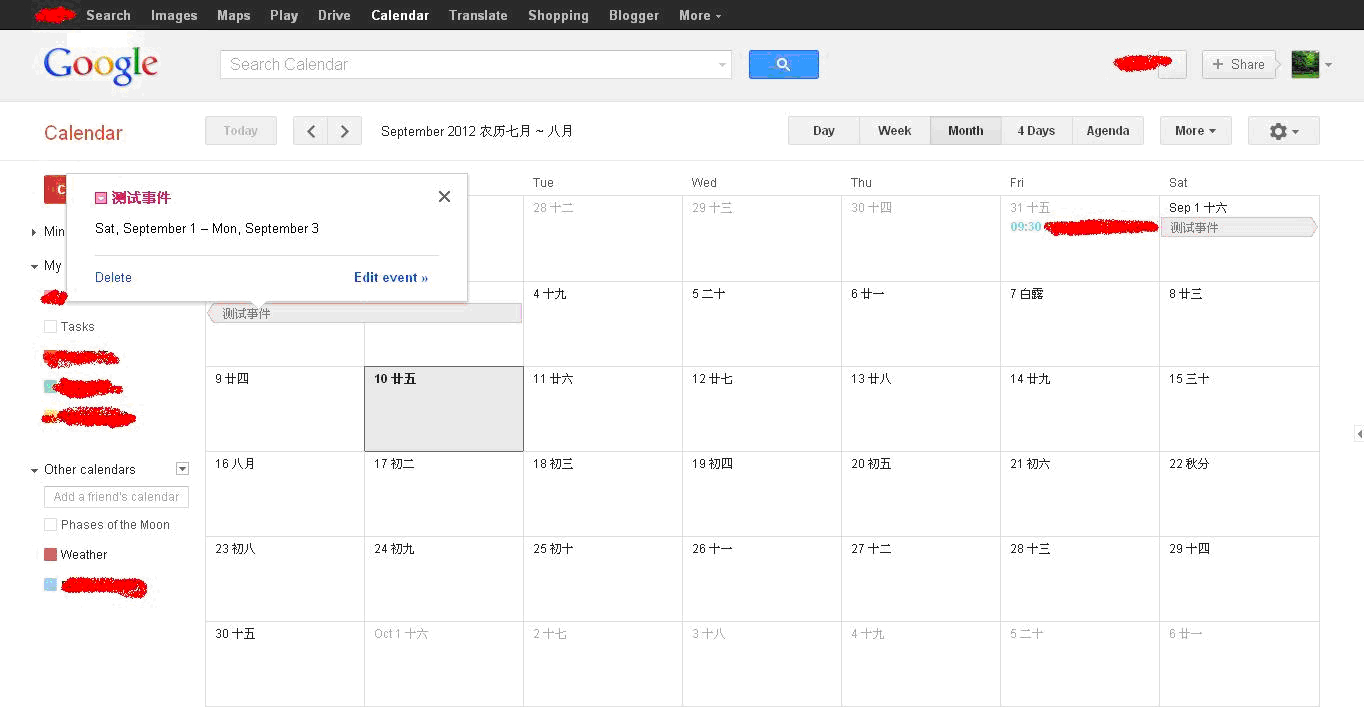Click the Share button
Image resolution: width=1364 pixels, height=707 pixels.
pyautogui.click(x=1239, y=64)
